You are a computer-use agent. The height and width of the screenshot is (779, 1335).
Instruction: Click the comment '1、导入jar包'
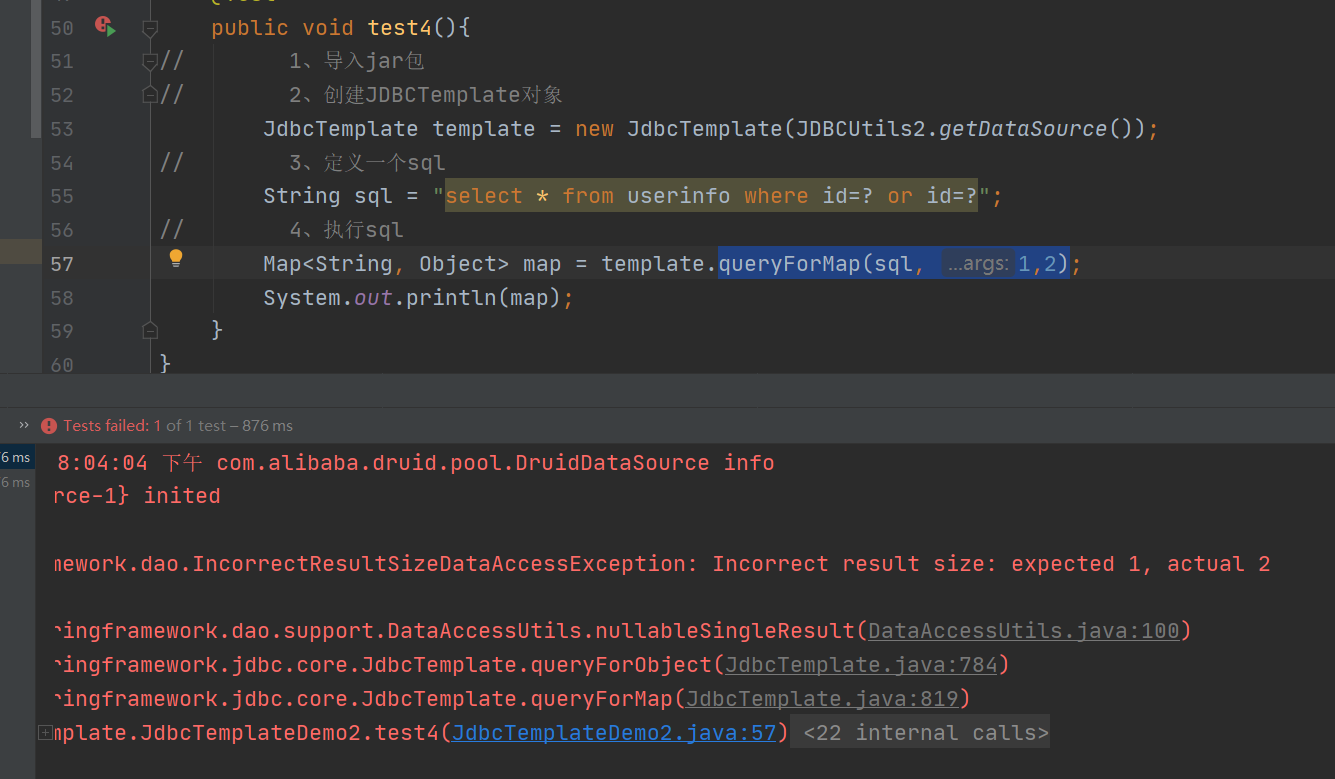tap(357, 62)
